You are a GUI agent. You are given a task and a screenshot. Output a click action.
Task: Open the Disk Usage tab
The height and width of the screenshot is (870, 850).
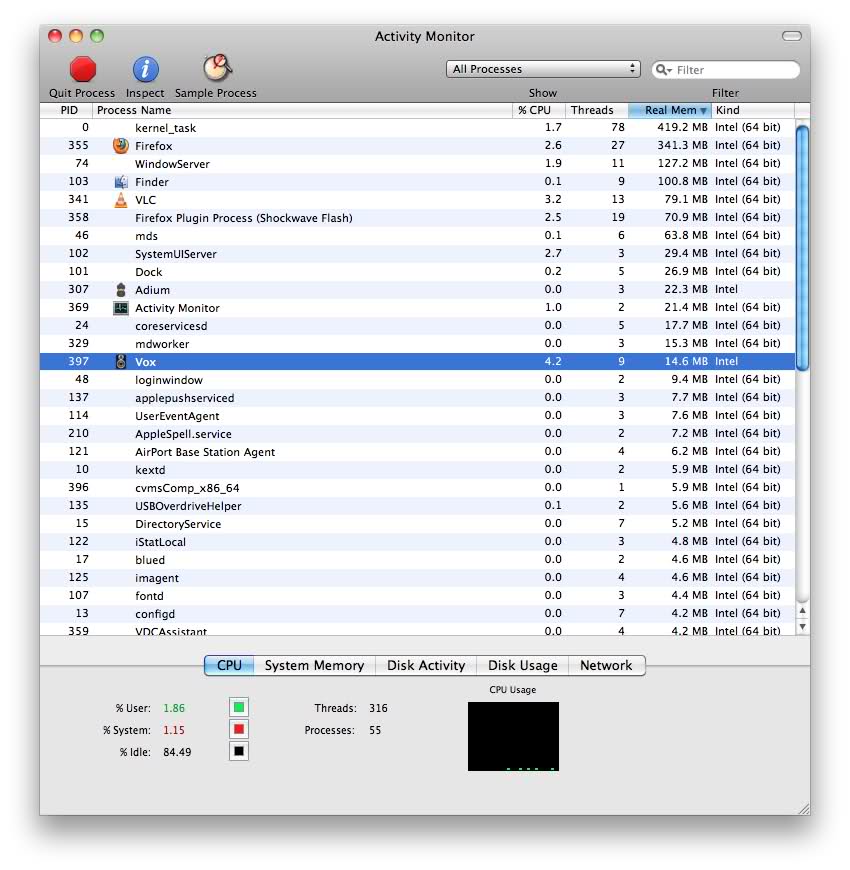coord(523,665)
